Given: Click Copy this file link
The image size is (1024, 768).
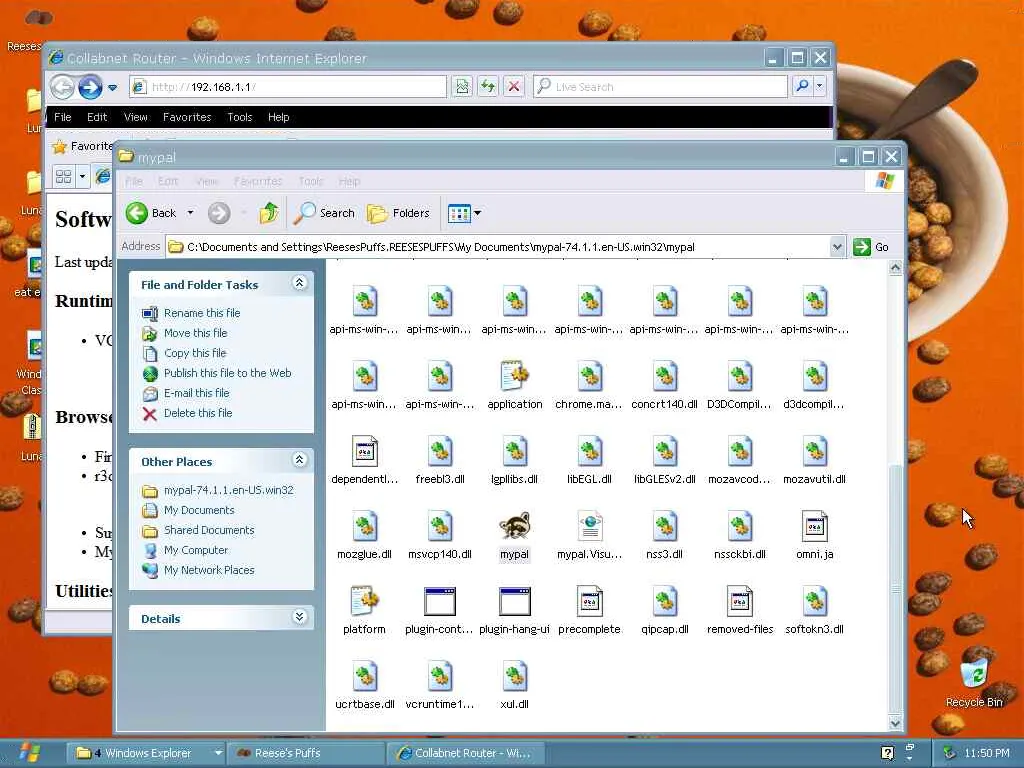Looking at the screenshot, I should pyautogui.click(x=195, y=353).
